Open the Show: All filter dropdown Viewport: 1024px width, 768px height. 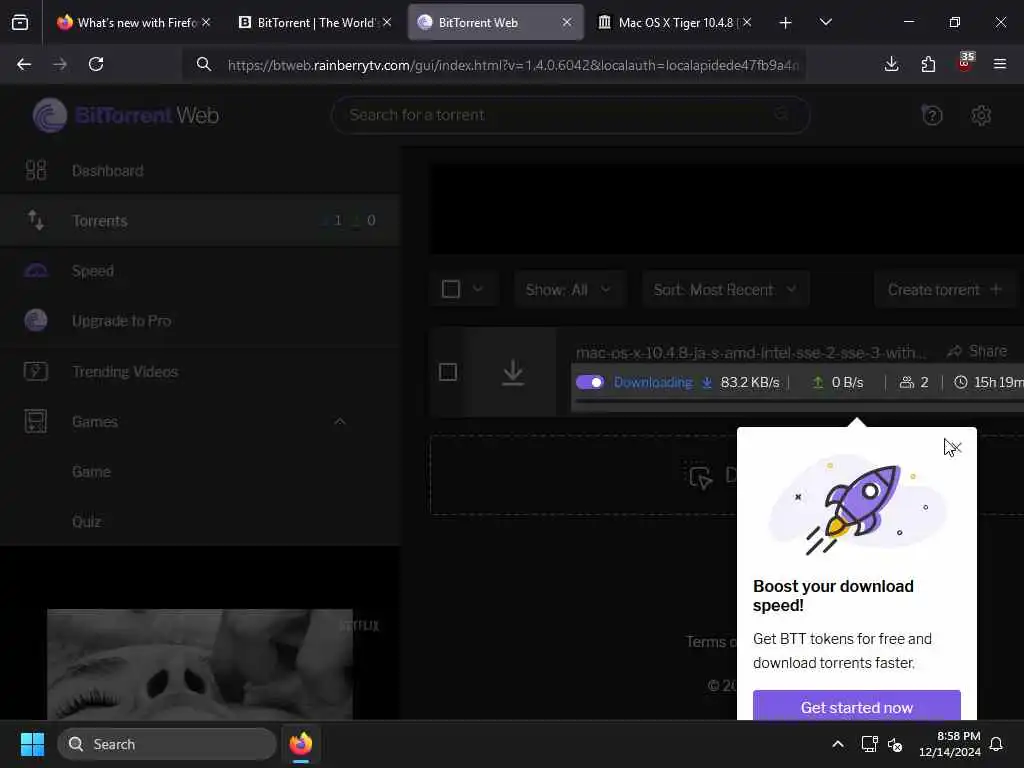[569, 289]
